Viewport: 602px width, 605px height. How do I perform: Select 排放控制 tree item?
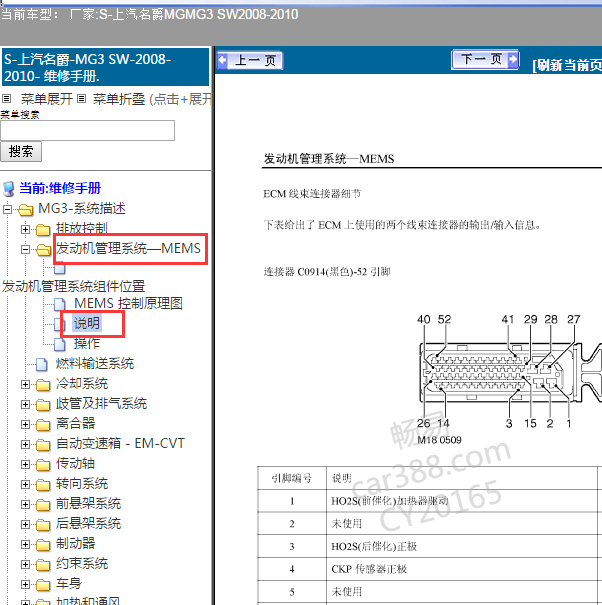pyautogui.click(x=81, y=228)
